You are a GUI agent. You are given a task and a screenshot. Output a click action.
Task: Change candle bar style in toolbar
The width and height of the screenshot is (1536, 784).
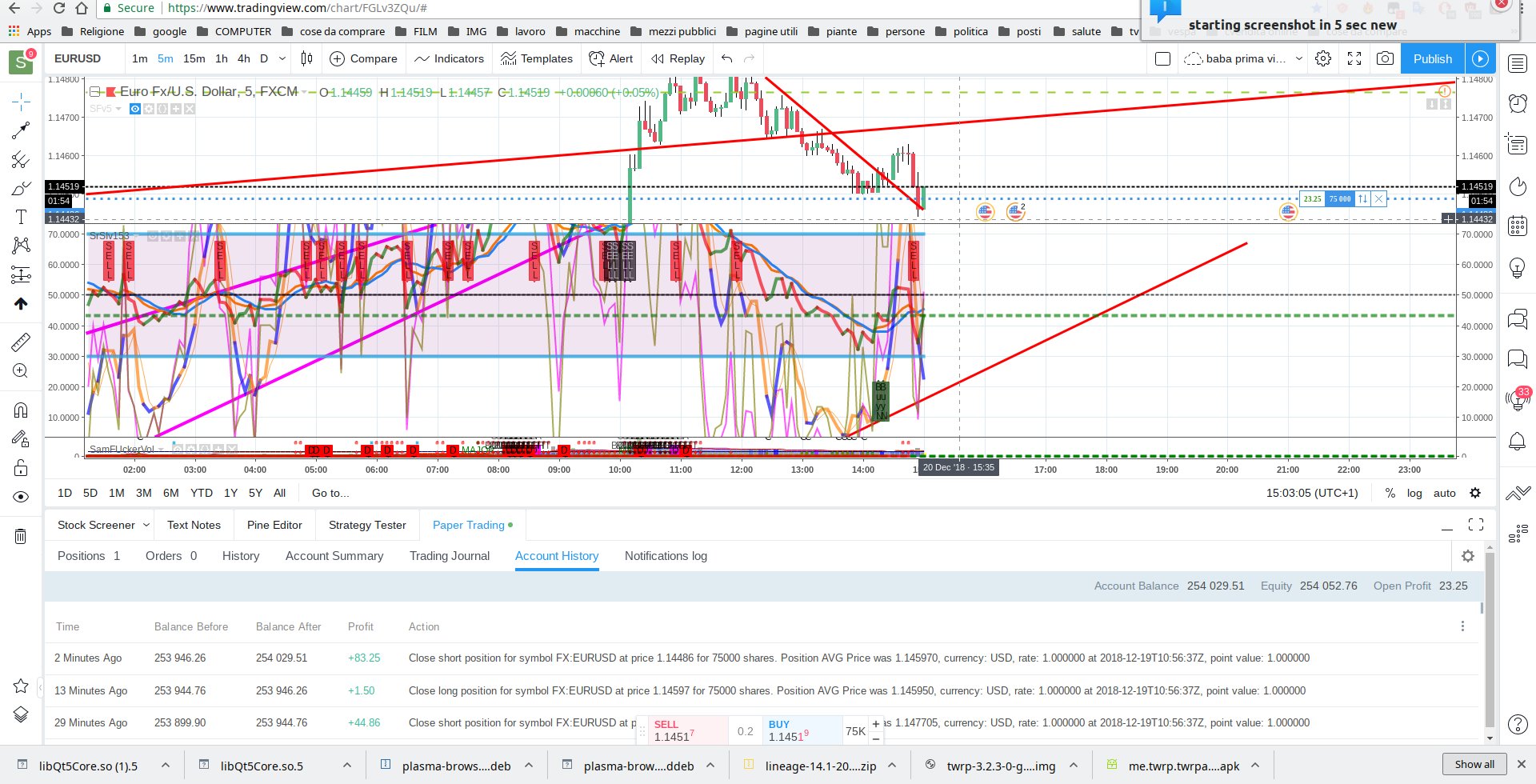point(306,58)
